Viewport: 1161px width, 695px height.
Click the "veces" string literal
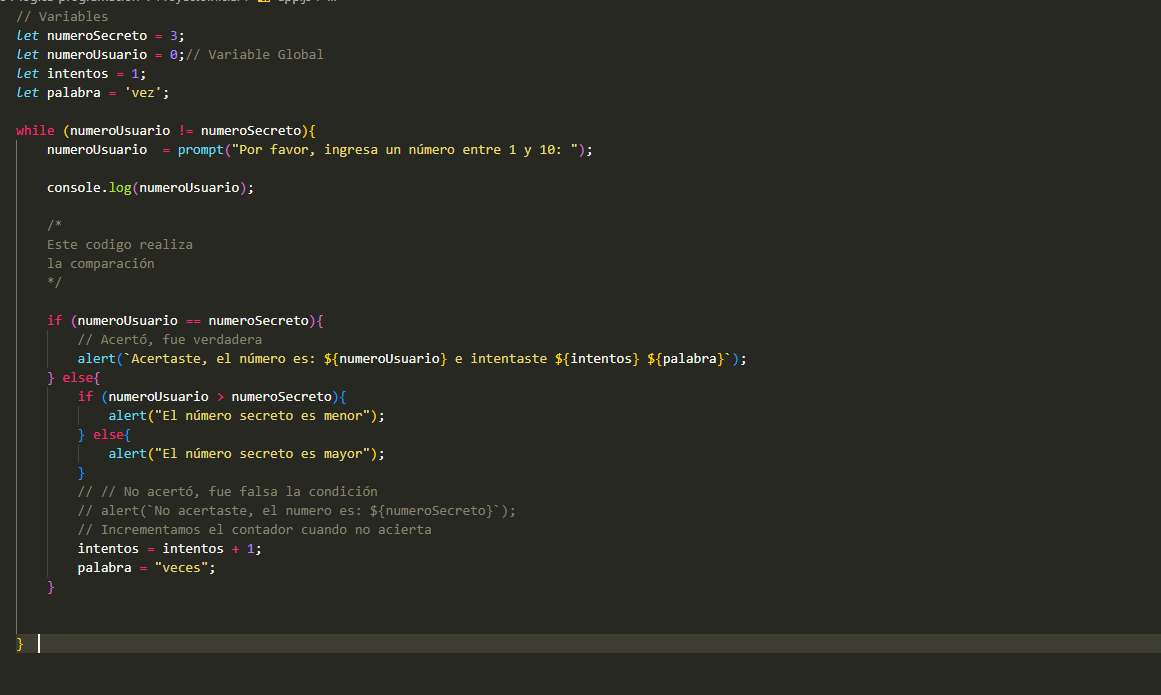coord(181,568)
